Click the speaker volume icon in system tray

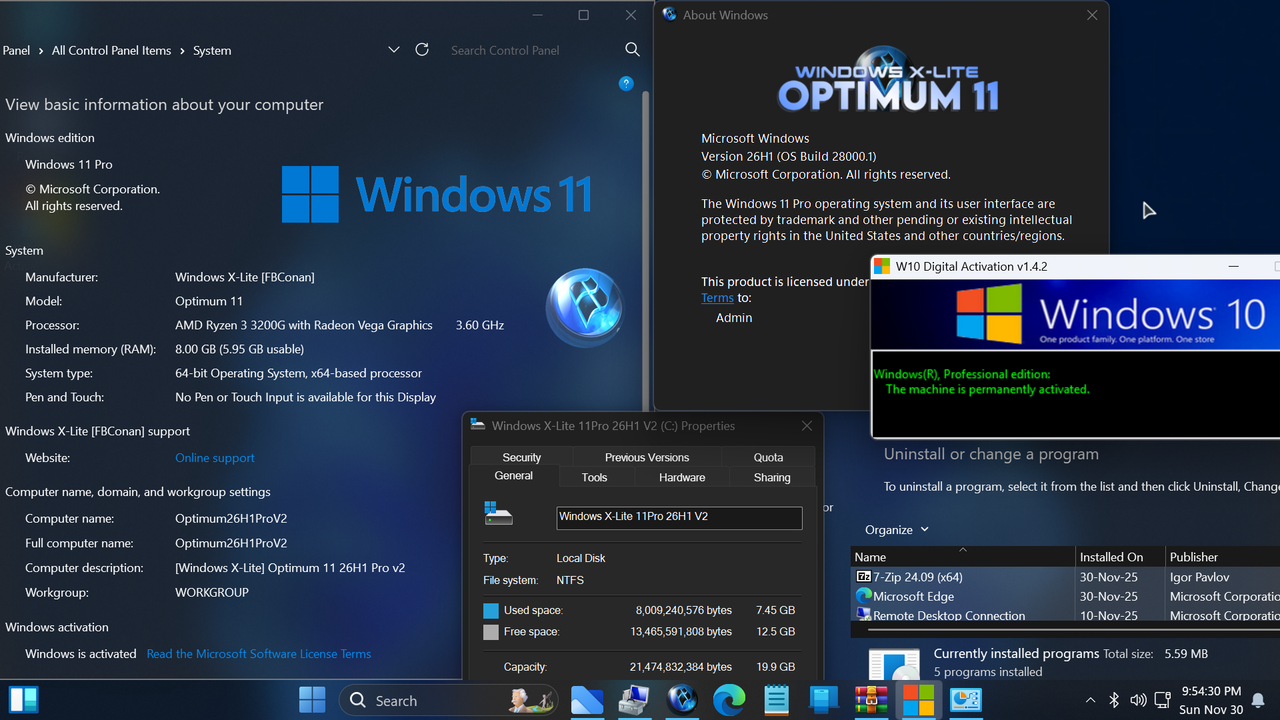coord(1137,700)
